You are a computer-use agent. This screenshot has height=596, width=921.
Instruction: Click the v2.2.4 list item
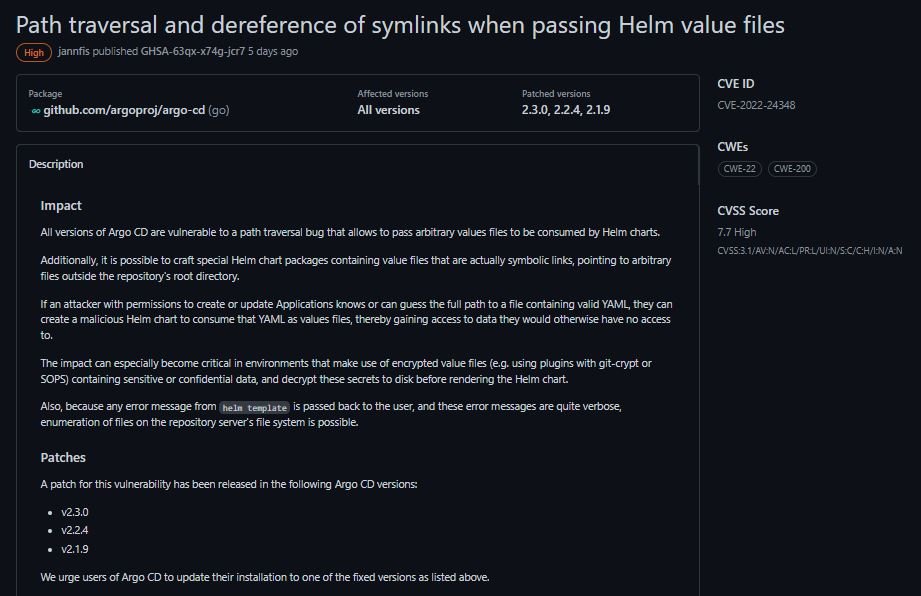pos(75,531)
